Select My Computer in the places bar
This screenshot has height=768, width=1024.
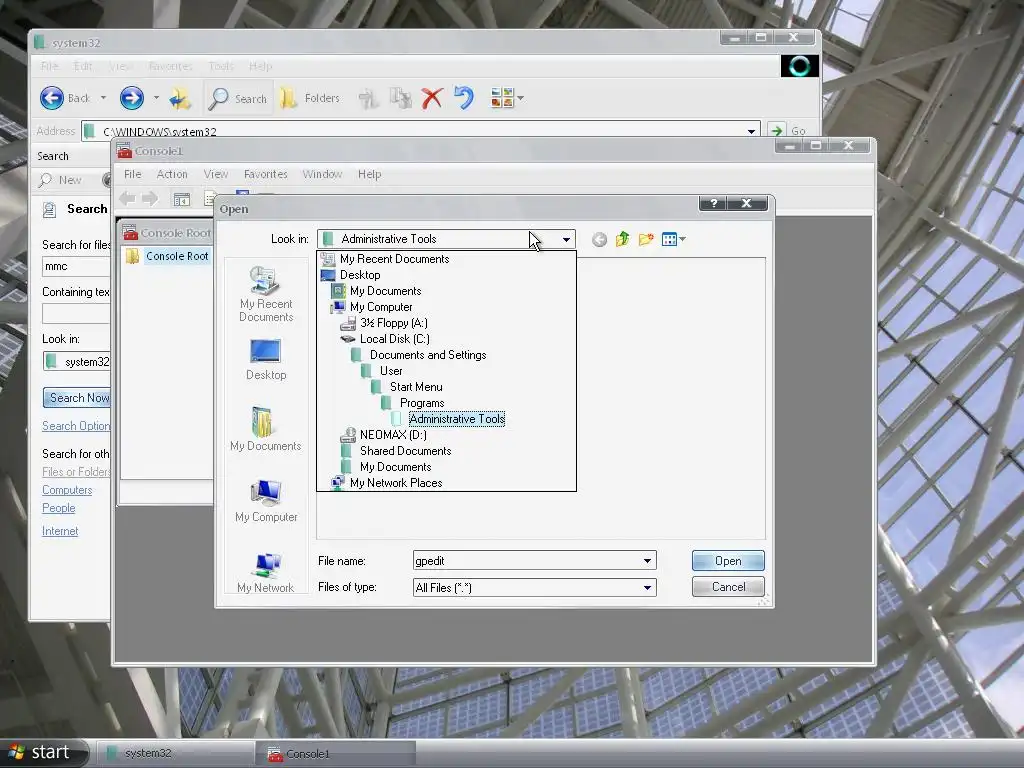click(x=266, y=501)
